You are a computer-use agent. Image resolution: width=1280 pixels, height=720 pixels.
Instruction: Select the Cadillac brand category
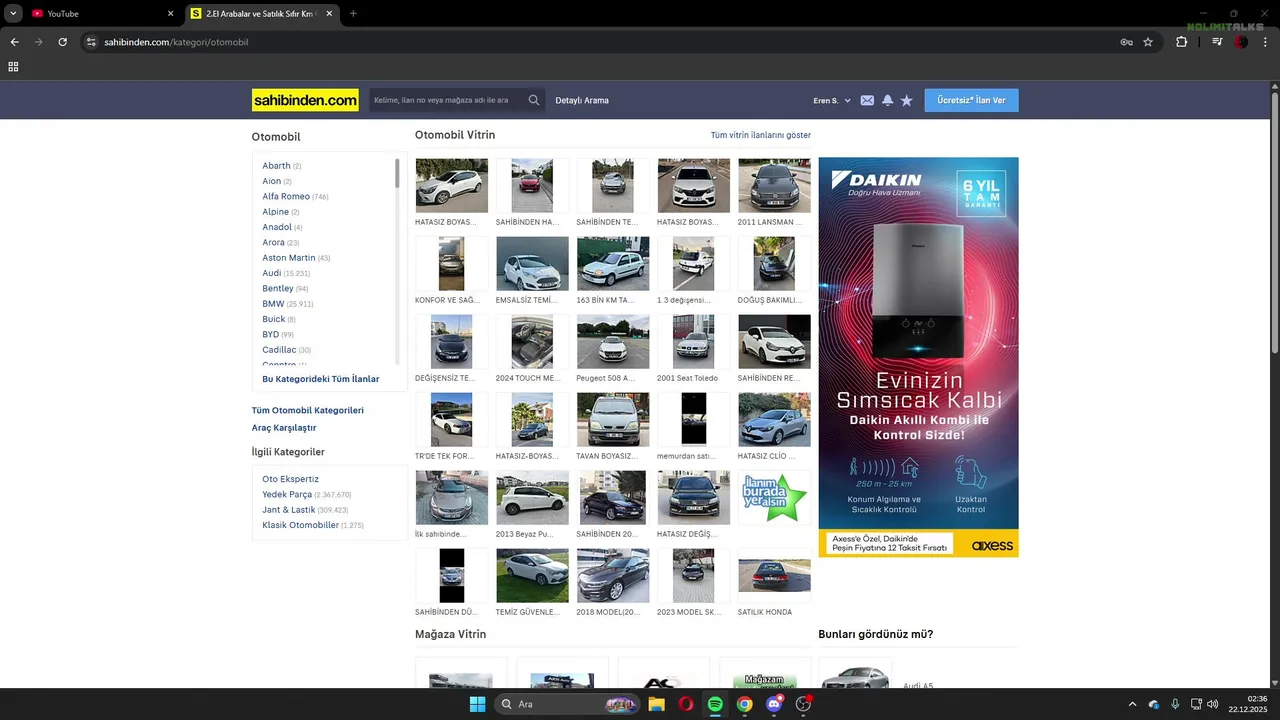pyautogui.click(x=279, y=350)
